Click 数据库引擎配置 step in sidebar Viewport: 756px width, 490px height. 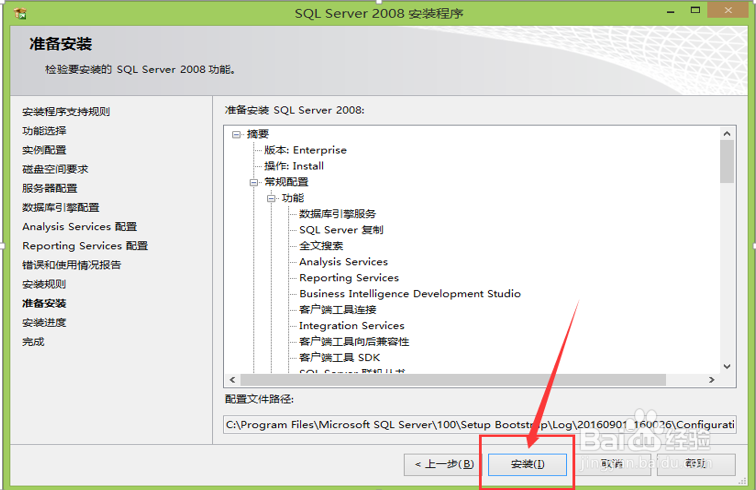coord(61,207)
